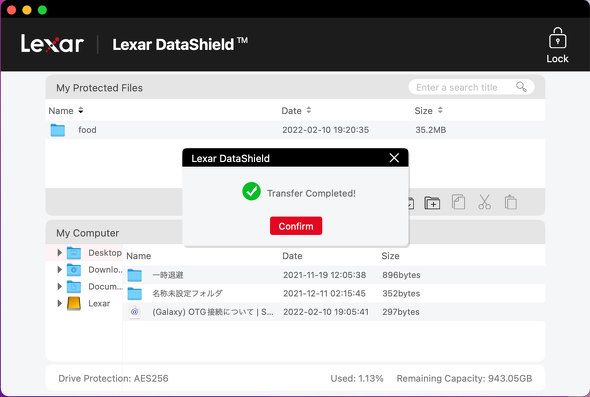This screenshot has width=590, height=397.
Task: Click the 'Remaining Capacity: 943.05GB' status text
Action: click(464, 378)
